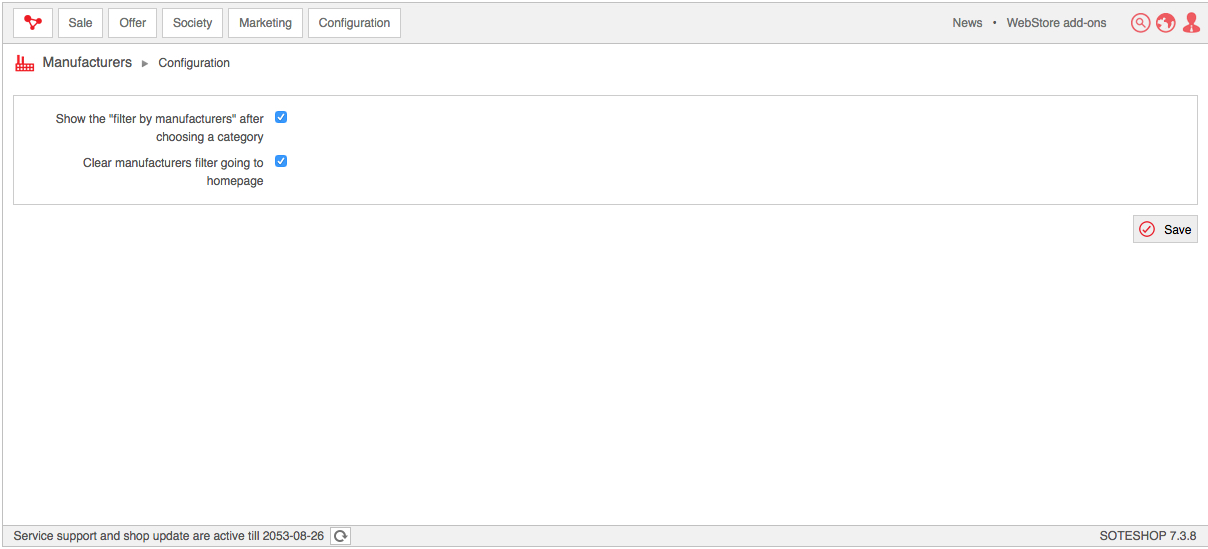Go to the Manufacturers breadcrumb heading

pyautogui.click(x=87, y=62)
